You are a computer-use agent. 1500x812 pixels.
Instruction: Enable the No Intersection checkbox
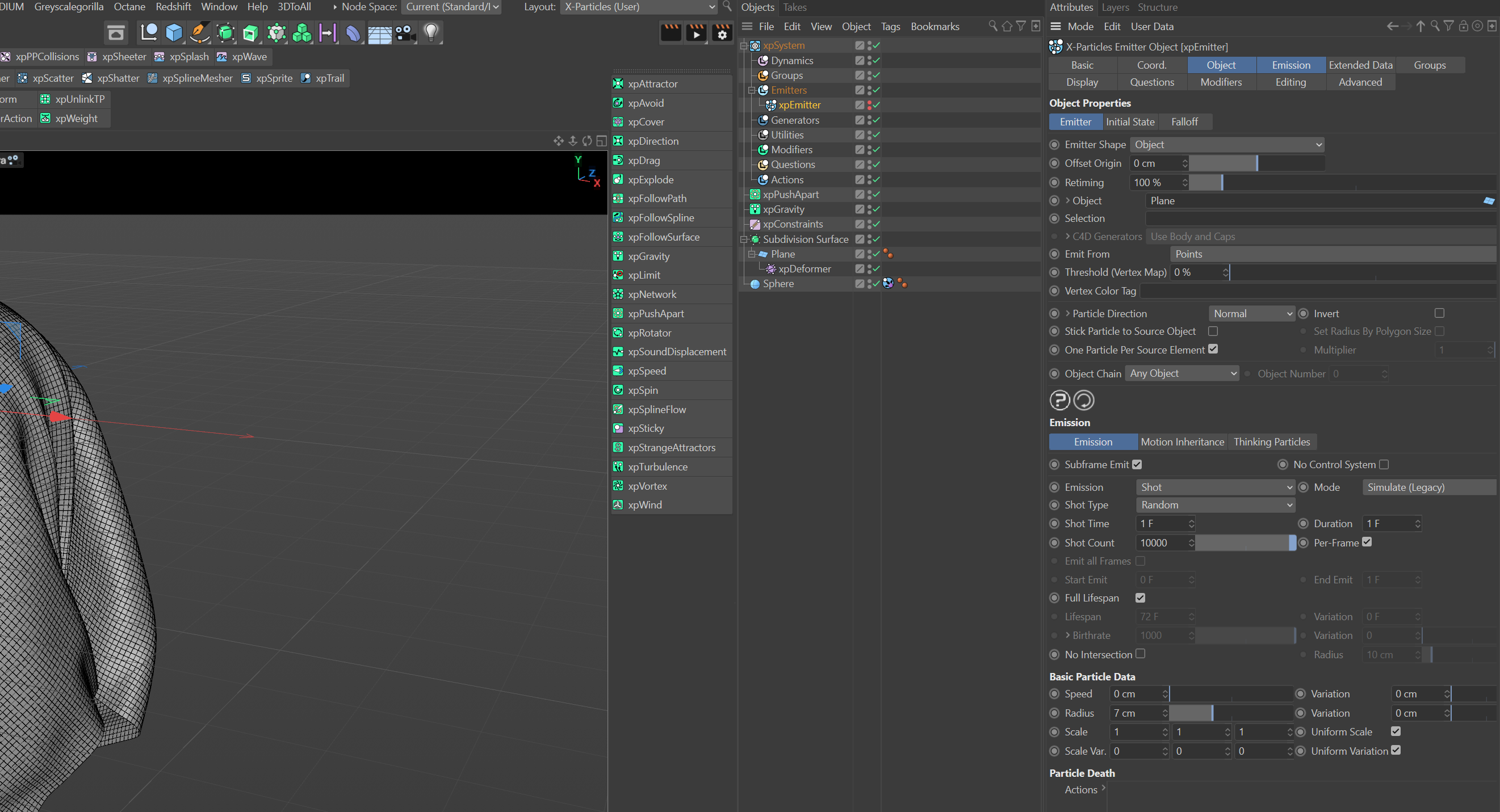1140,654
